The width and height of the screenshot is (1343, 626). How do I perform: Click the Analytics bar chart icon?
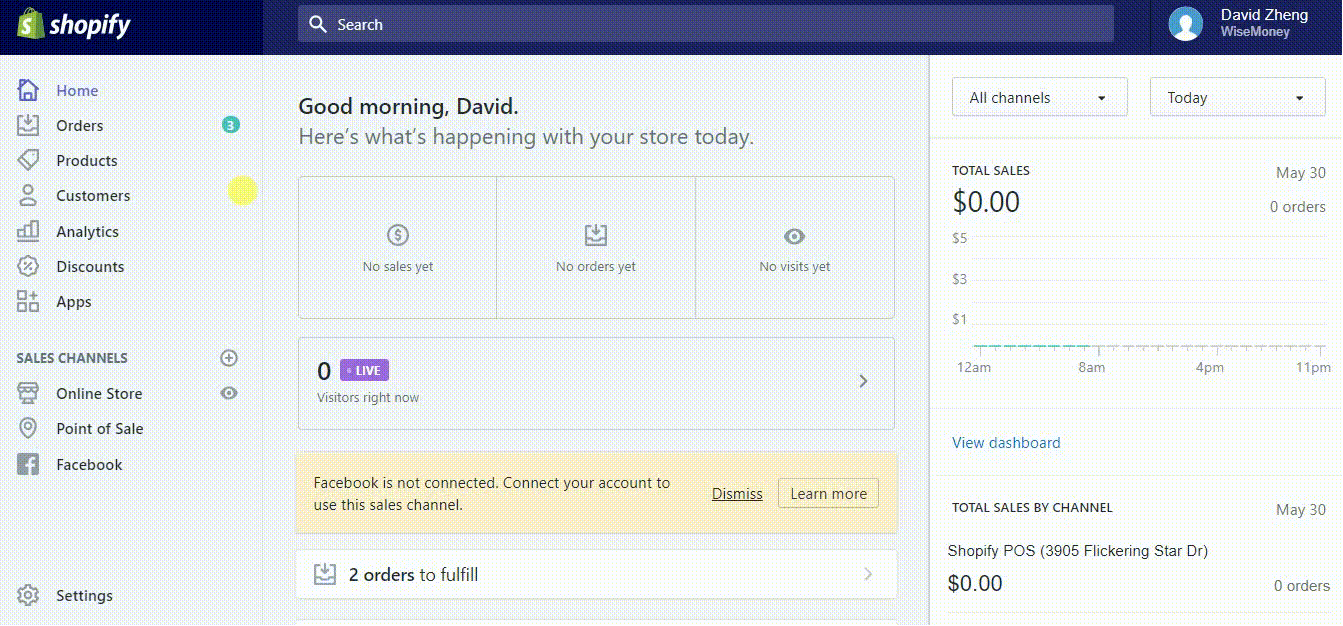[28, 231]
